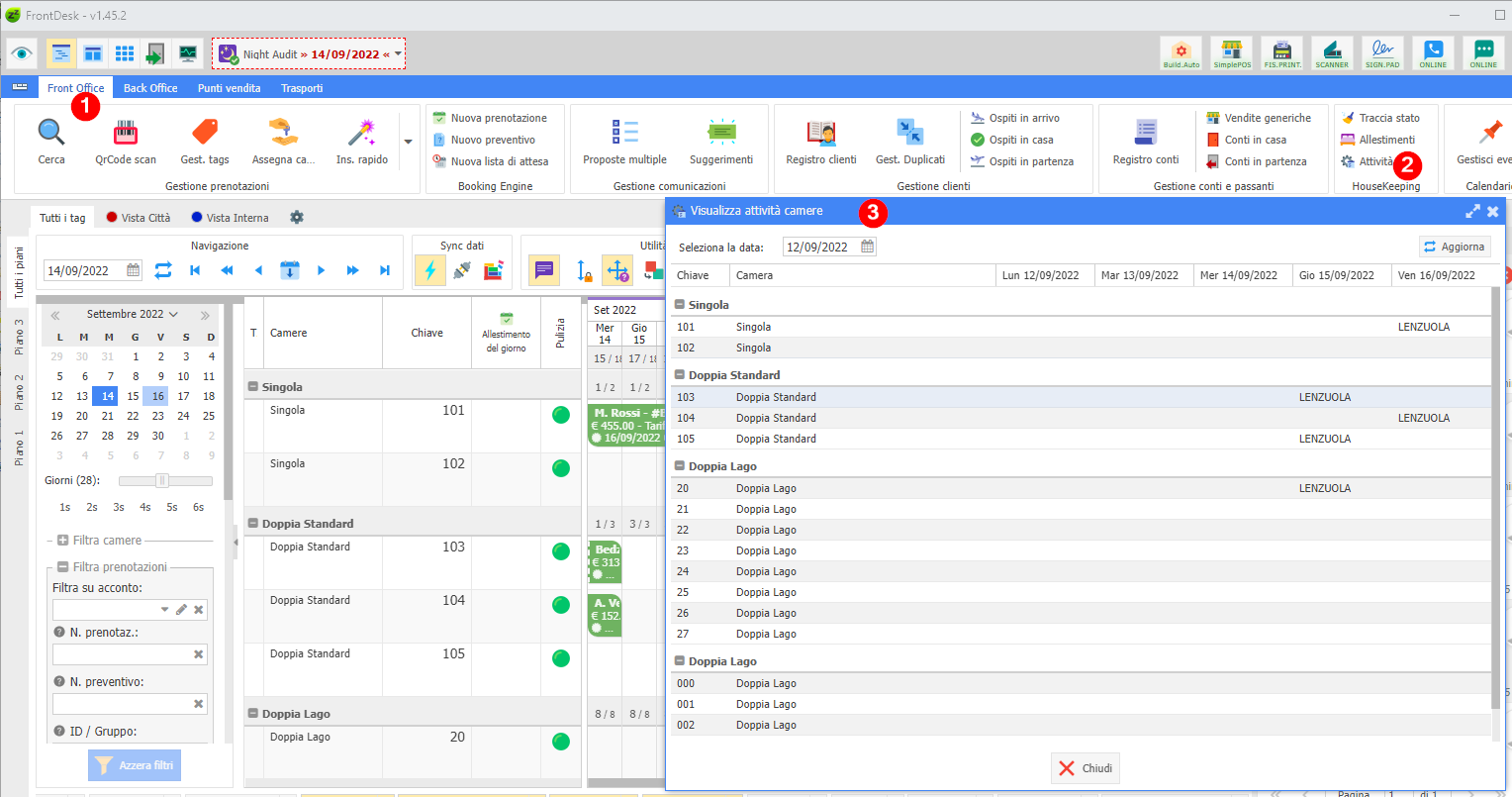Click the door exit icon in top toolbar

(155, 53)
